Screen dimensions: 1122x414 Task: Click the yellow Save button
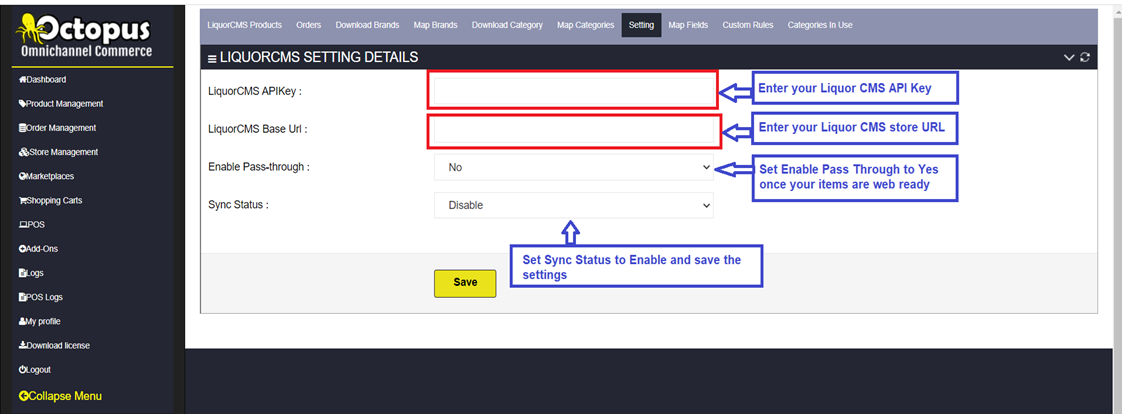465,282
